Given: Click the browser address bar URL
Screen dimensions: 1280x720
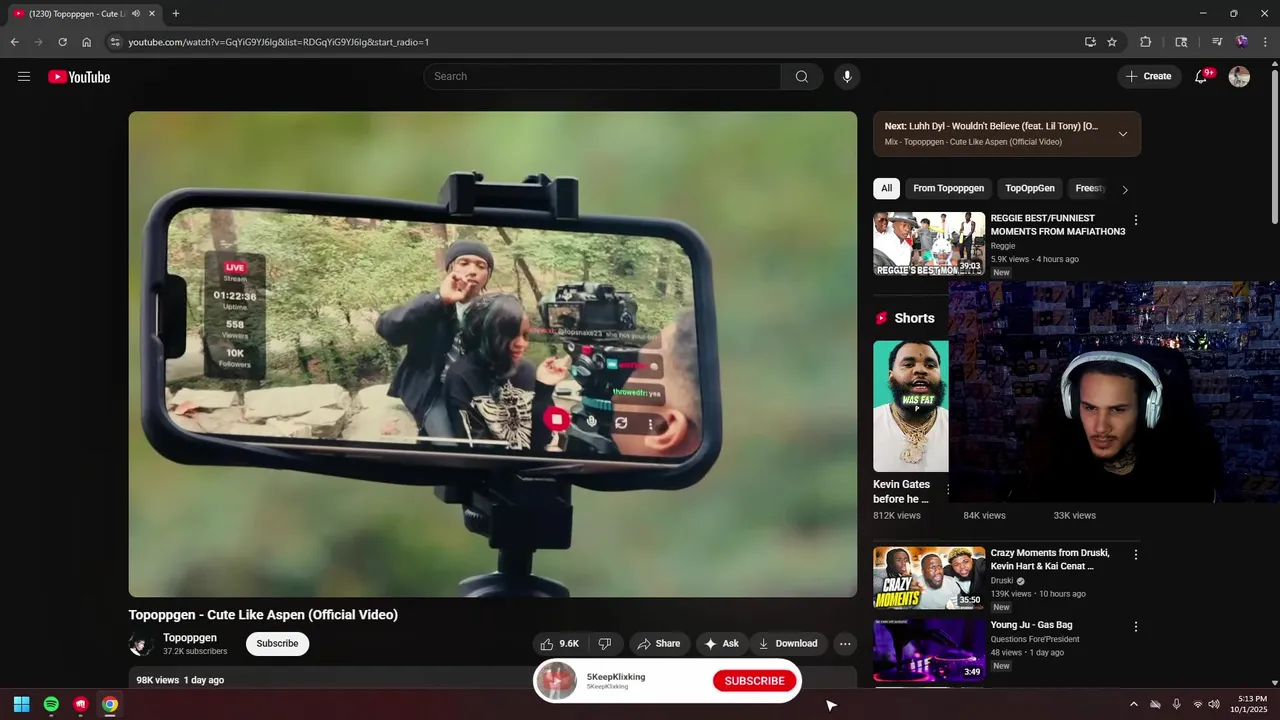Looking at the screenshot, I should 279,42.
